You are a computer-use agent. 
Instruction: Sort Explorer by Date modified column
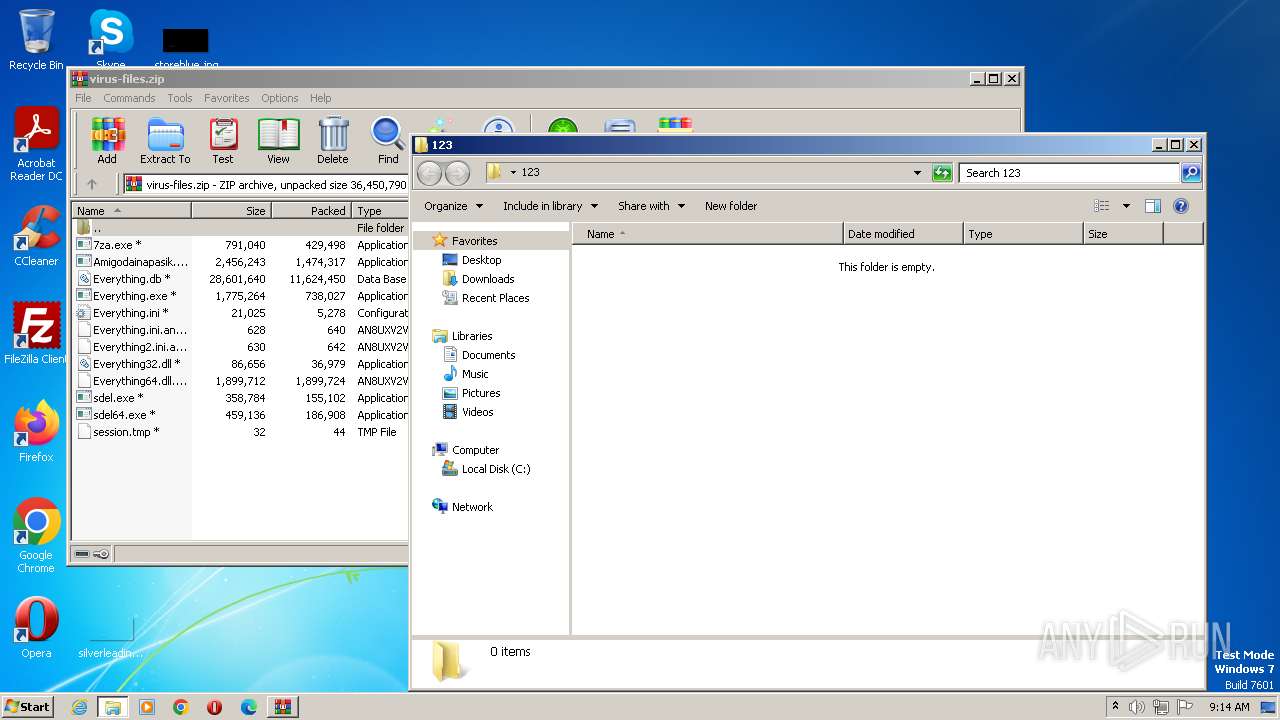pyautogui.click(x=904, y=234)
